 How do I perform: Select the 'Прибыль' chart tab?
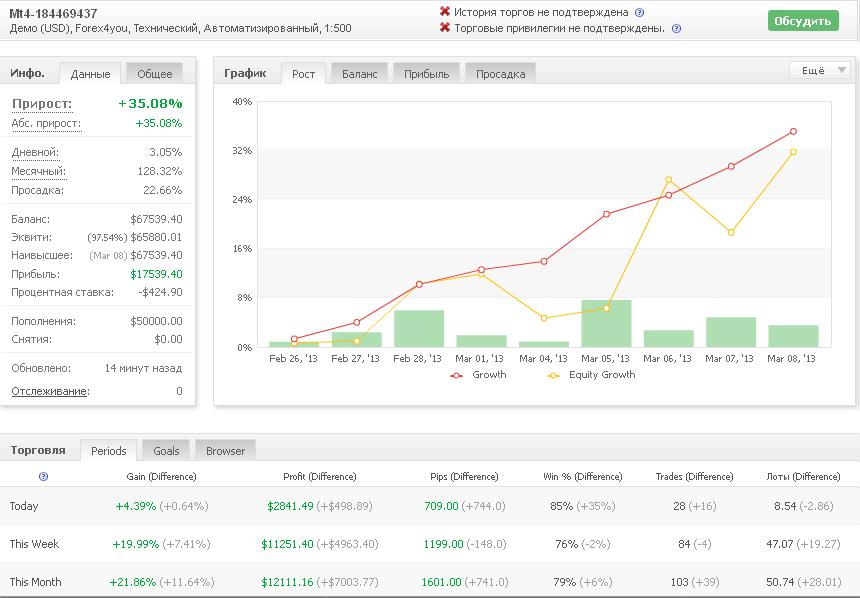tap(427, 74)
